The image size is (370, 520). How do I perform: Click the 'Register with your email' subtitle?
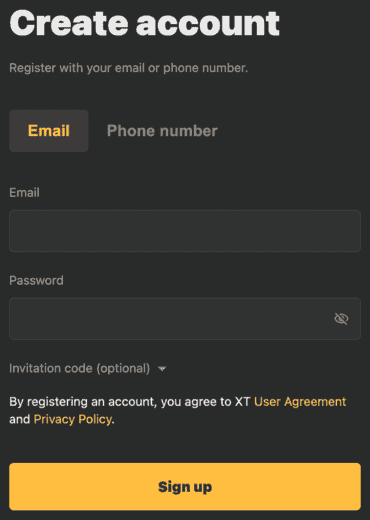point(129,68)
